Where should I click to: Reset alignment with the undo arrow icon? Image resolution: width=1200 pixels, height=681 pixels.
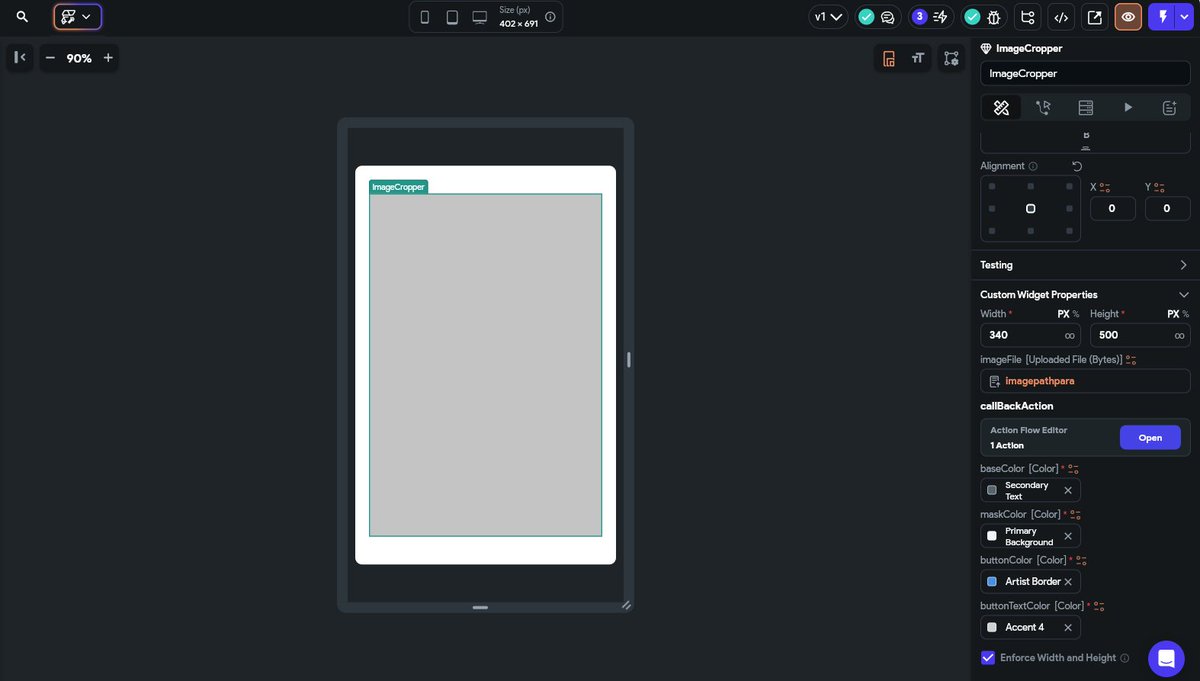[x=1077, y=166]
